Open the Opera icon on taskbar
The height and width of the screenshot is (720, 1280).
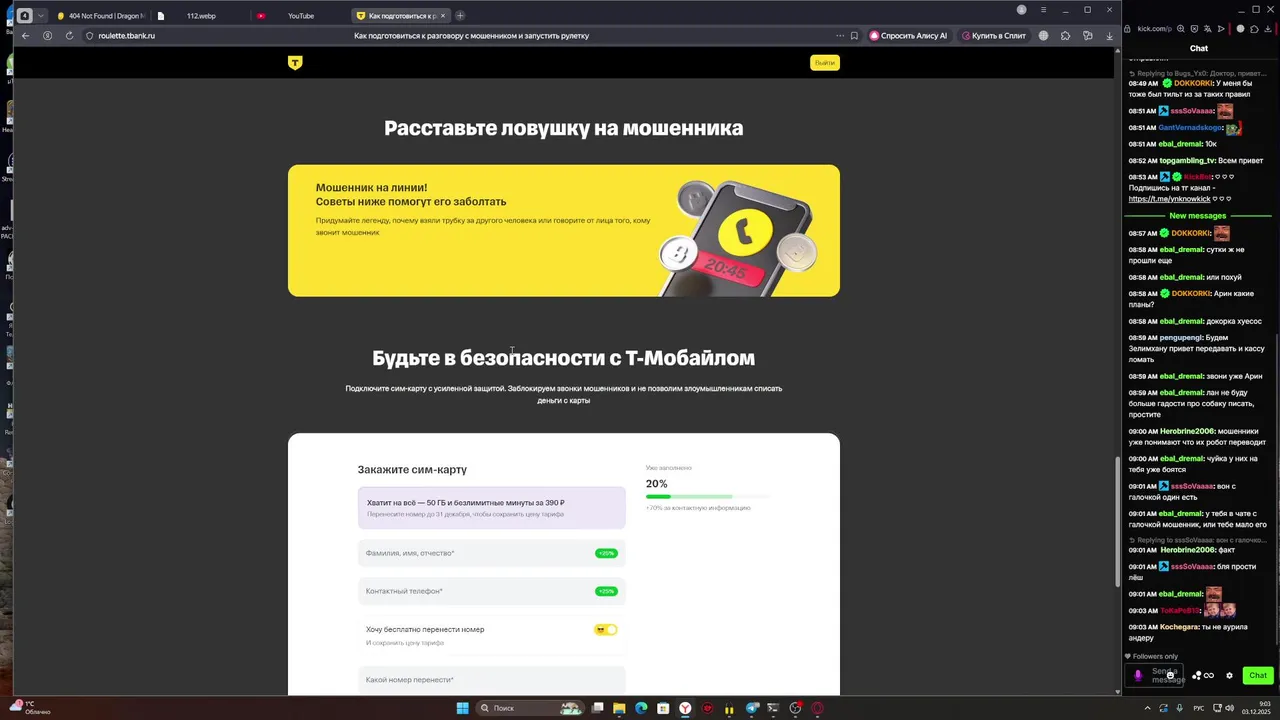pyautogui.click(x=817, y=708)
